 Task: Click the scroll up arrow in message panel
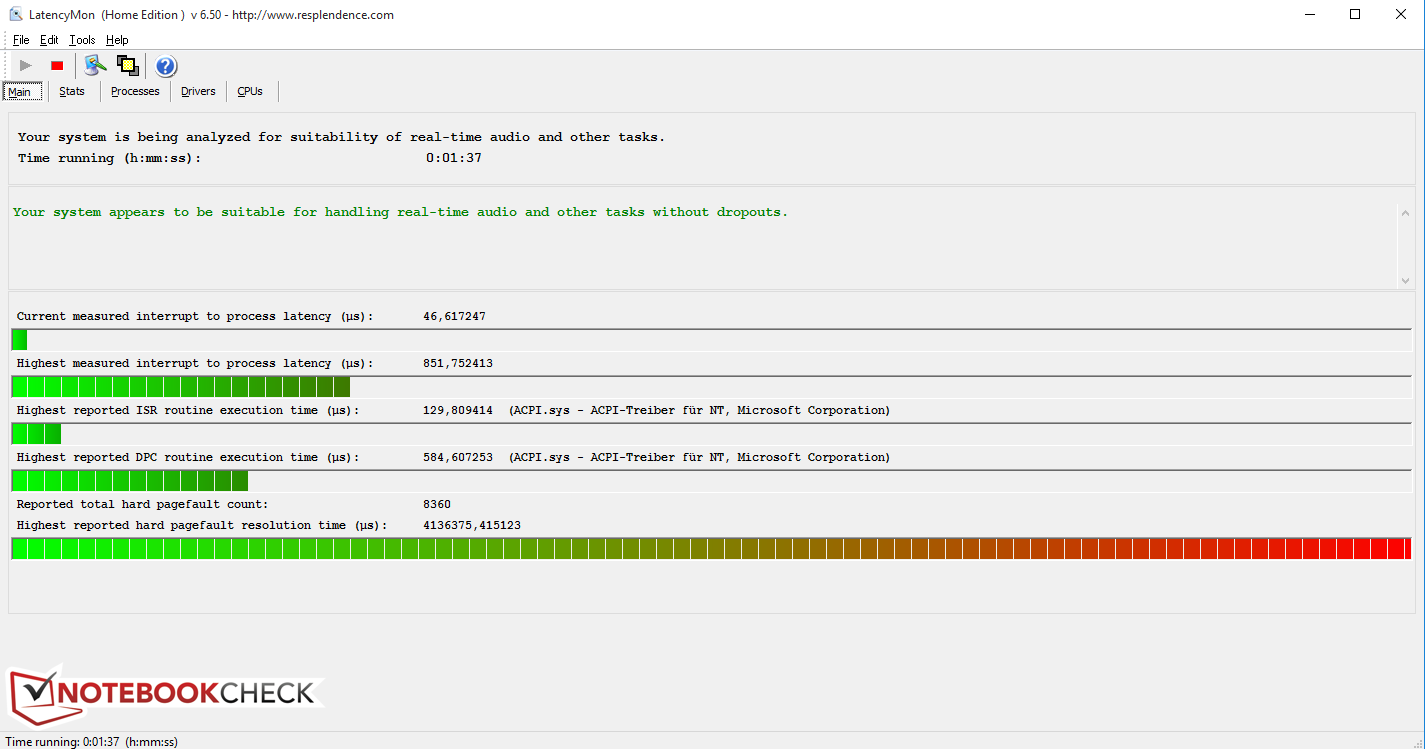(1406, 213)
